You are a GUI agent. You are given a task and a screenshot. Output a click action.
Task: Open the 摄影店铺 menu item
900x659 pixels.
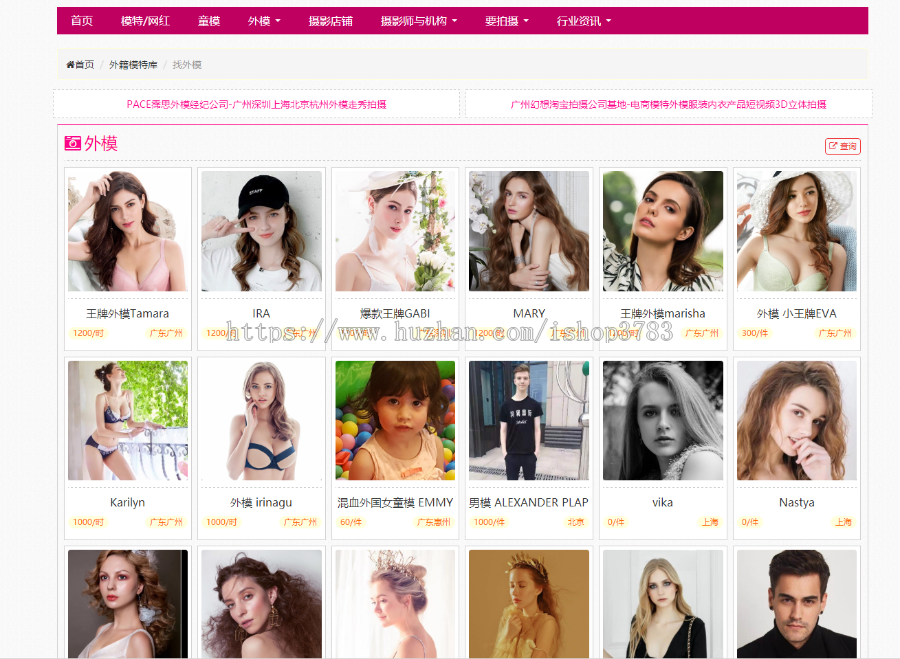pyautogui.click(x=331, y=21)
